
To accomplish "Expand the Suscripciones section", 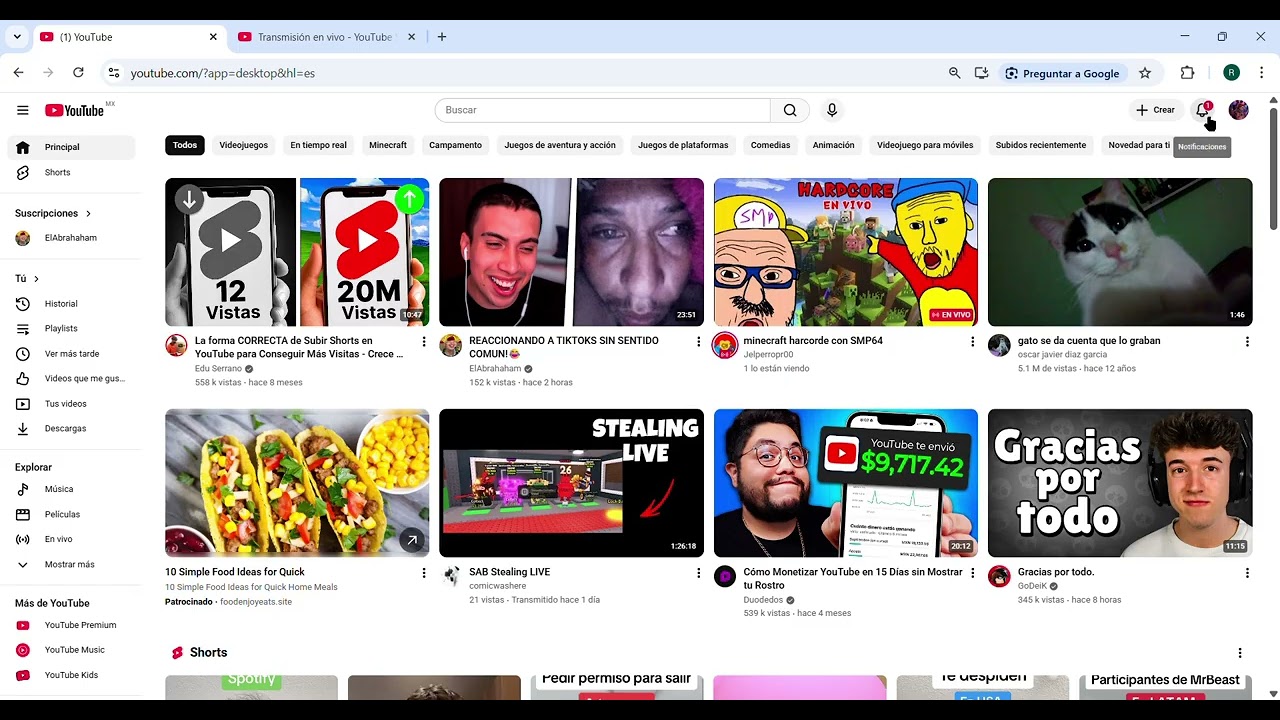I will coord(53,213).
